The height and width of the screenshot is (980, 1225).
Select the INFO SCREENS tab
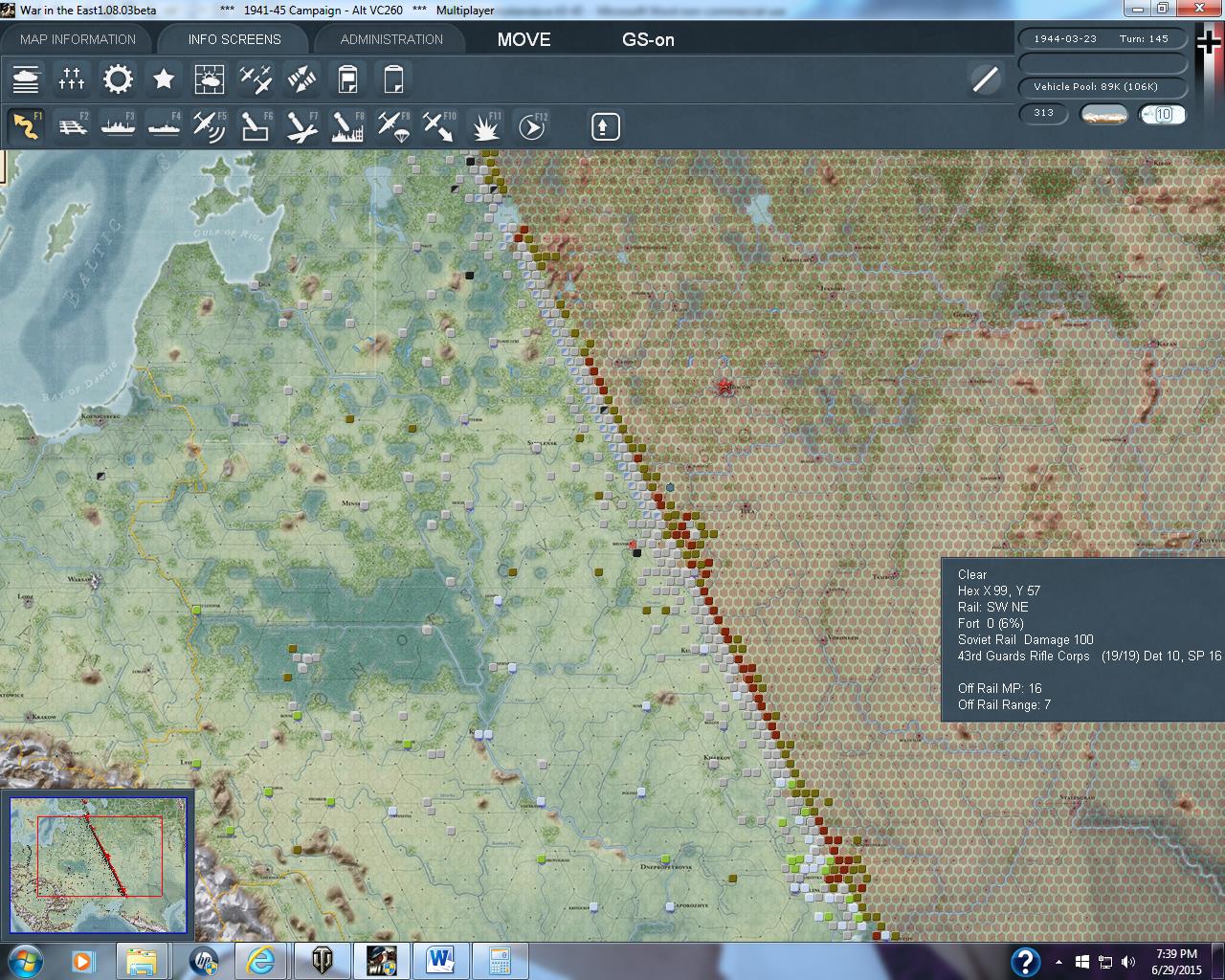tap(234, 39)
